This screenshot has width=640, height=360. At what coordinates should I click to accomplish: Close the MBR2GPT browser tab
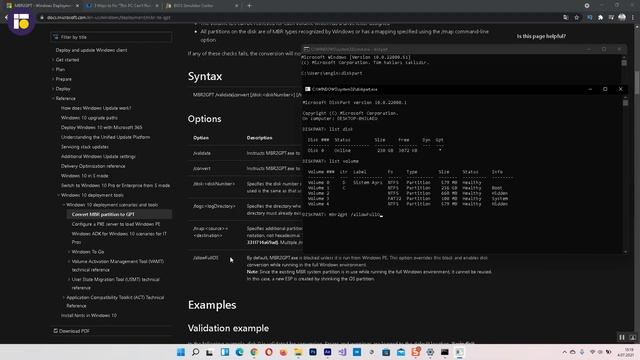tap(77, 6)
